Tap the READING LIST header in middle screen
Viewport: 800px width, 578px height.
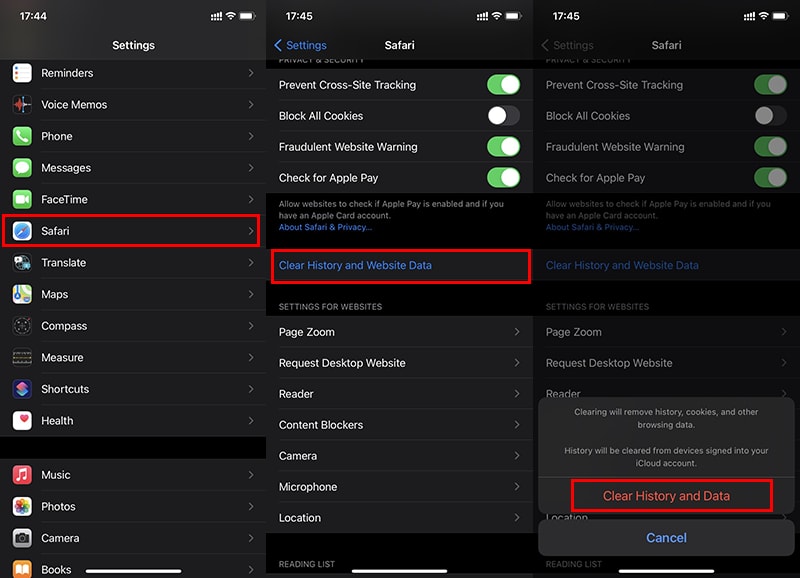[x=307, y=564]
